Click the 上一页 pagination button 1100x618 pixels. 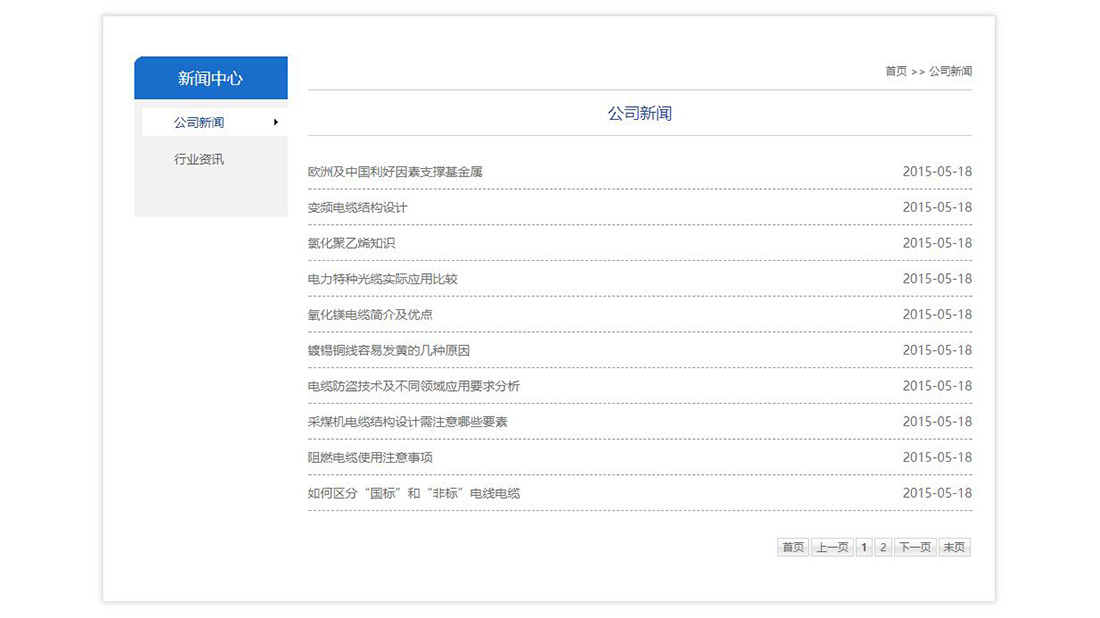(x=833, y=547)
